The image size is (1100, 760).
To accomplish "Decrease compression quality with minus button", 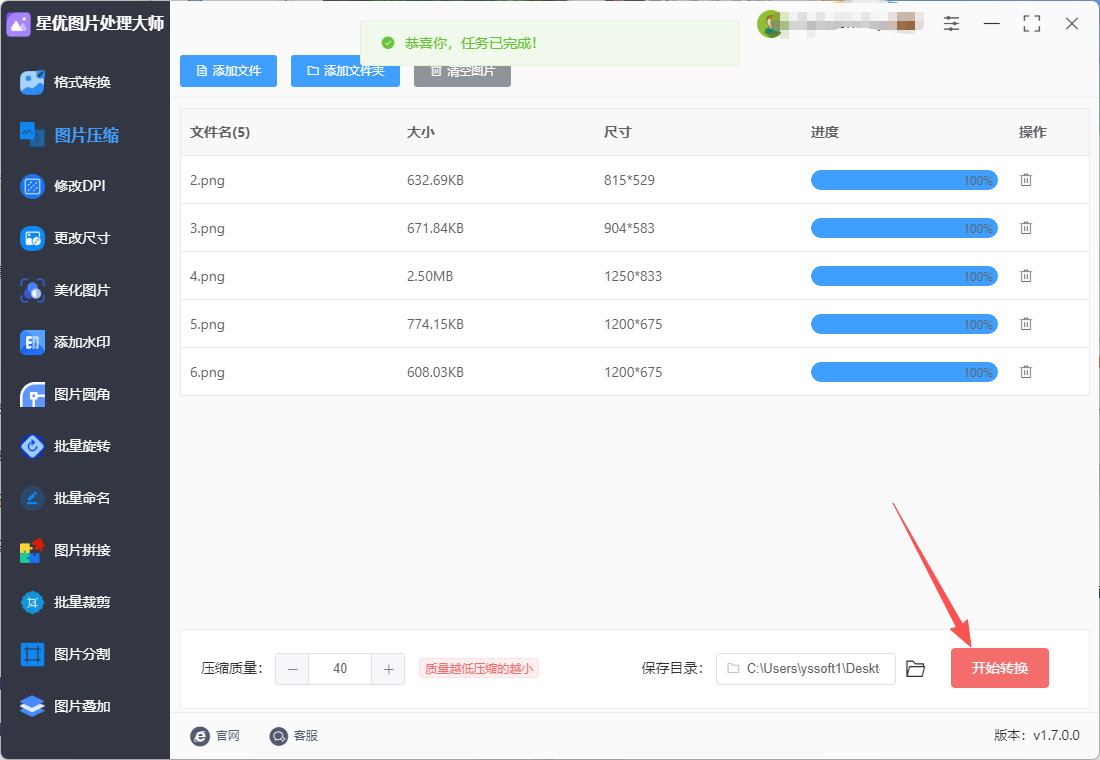I will 293,669.
